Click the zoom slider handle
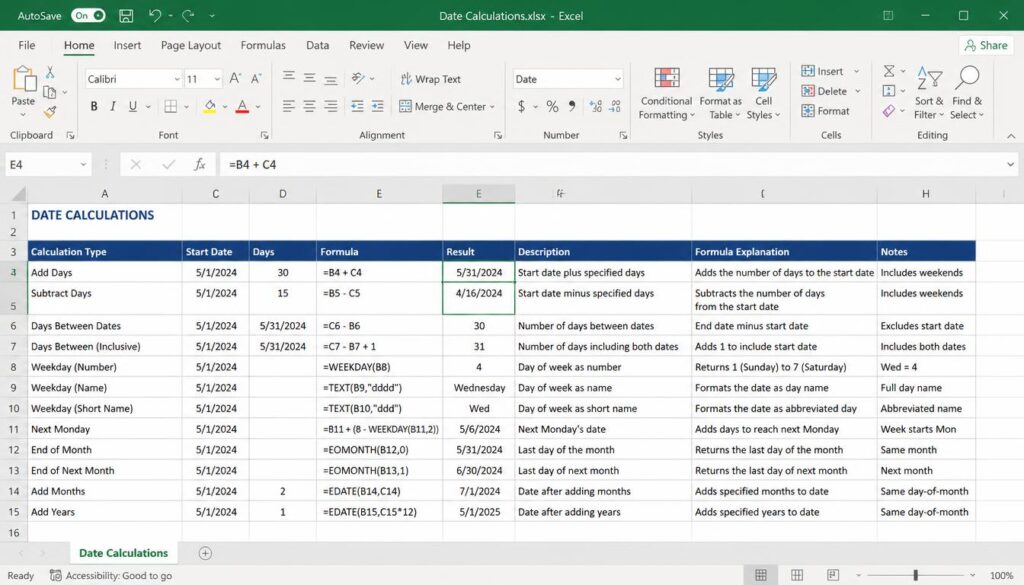 [x=916, y=575]
